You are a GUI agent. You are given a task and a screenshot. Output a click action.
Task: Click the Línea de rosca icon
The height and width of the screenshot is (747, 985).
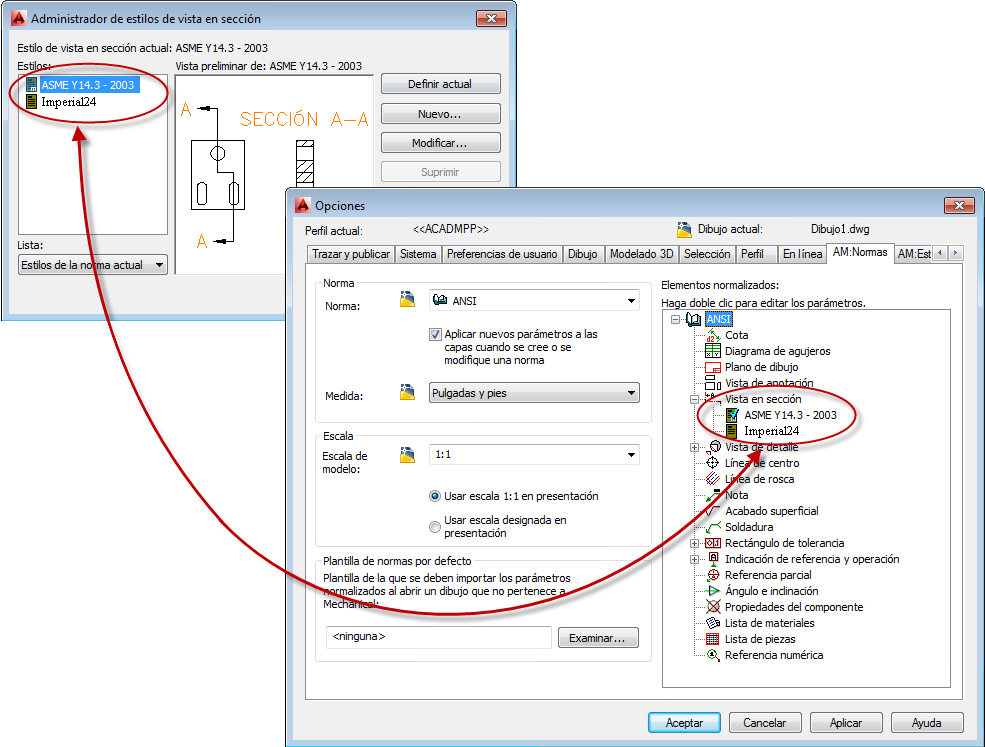(713, 479)
